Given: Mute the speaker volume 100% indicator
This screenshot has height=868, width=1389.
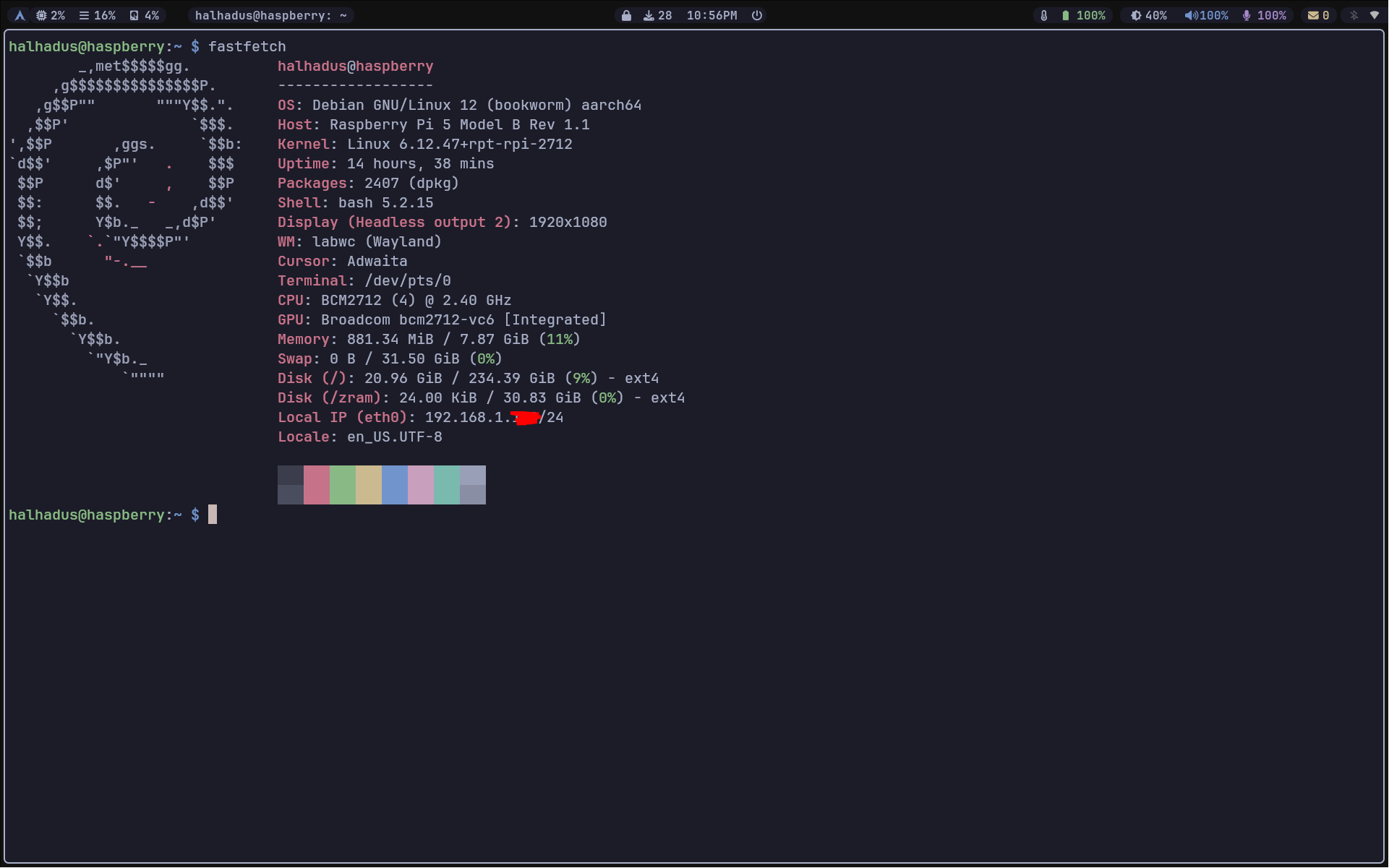Looking at the screenshot, I should click(x=1206, y=15).
